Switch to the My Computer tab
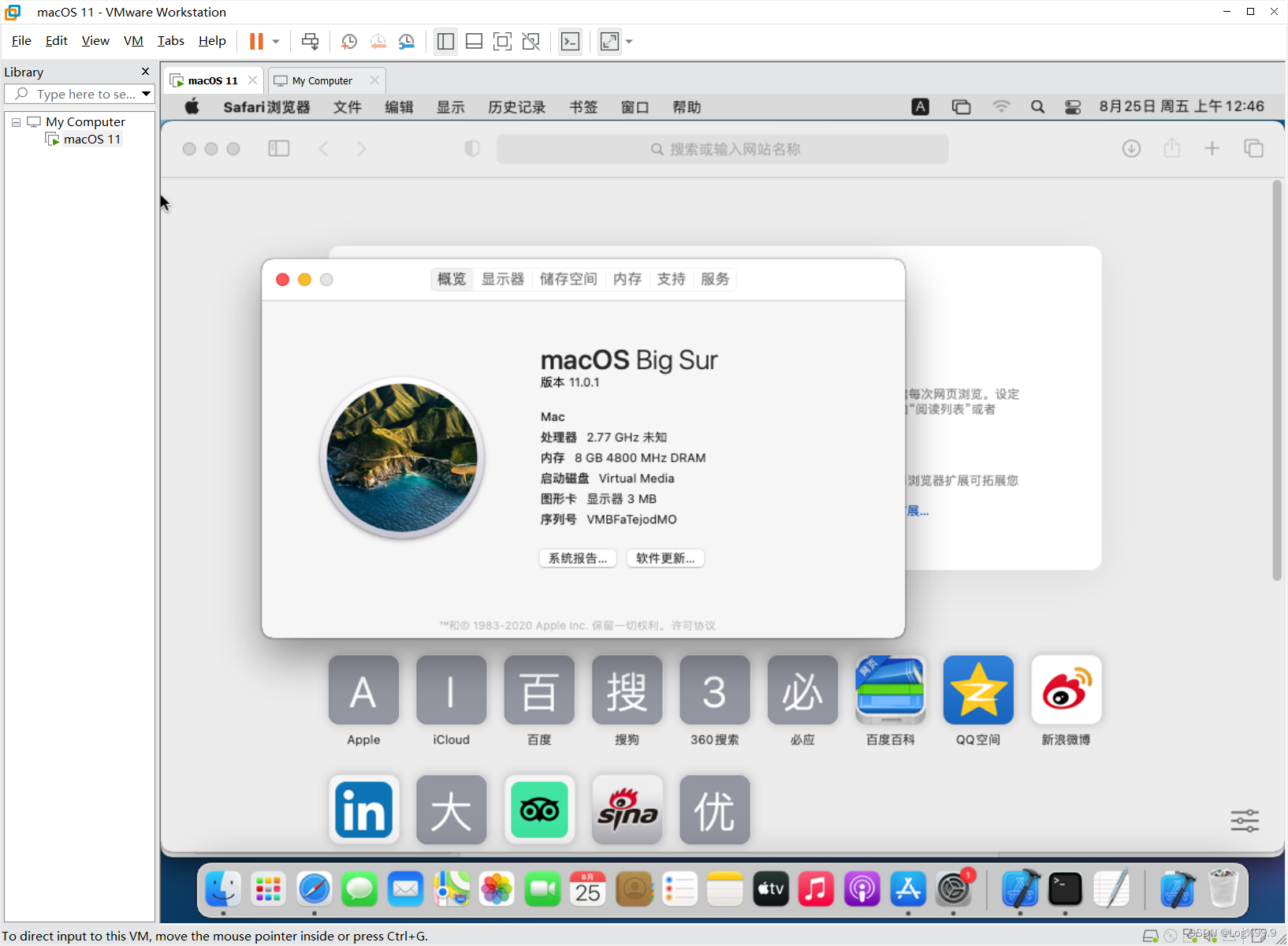The width and height of the screenshot is (1288, 946). click(x=322, y=80)
